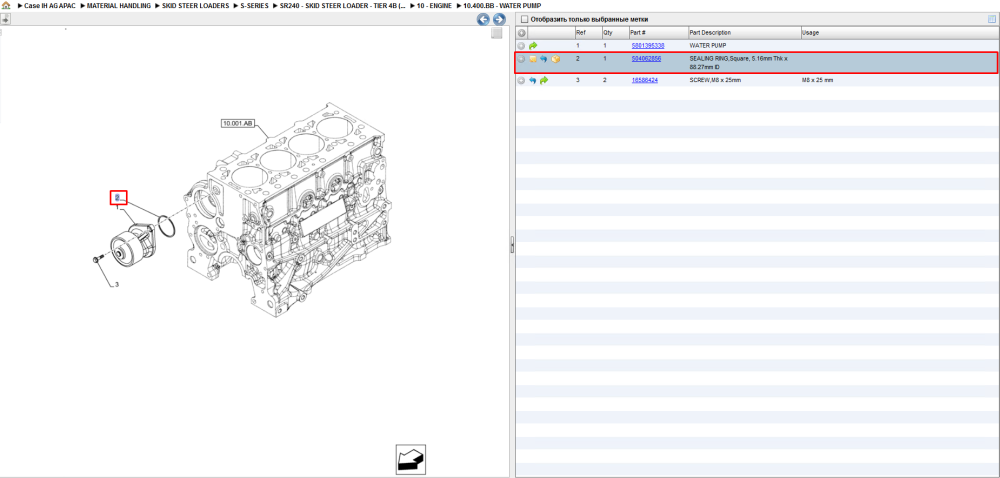Screen dimensions: 1000x478
Task: Click the gray square diagram tool button
Action: [x=496, y=34]
